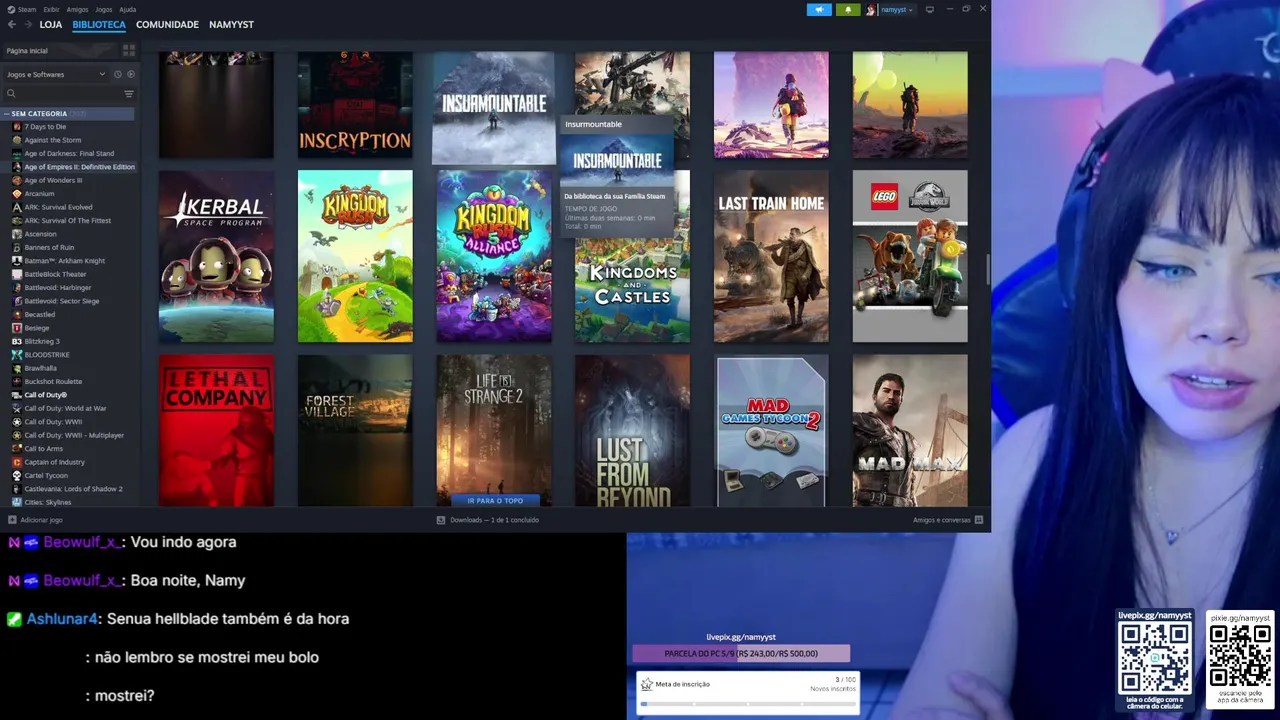This screenshot has width=1280, height=720.
Task: Open the Insurmountable game cover
Action: point(494,107)
